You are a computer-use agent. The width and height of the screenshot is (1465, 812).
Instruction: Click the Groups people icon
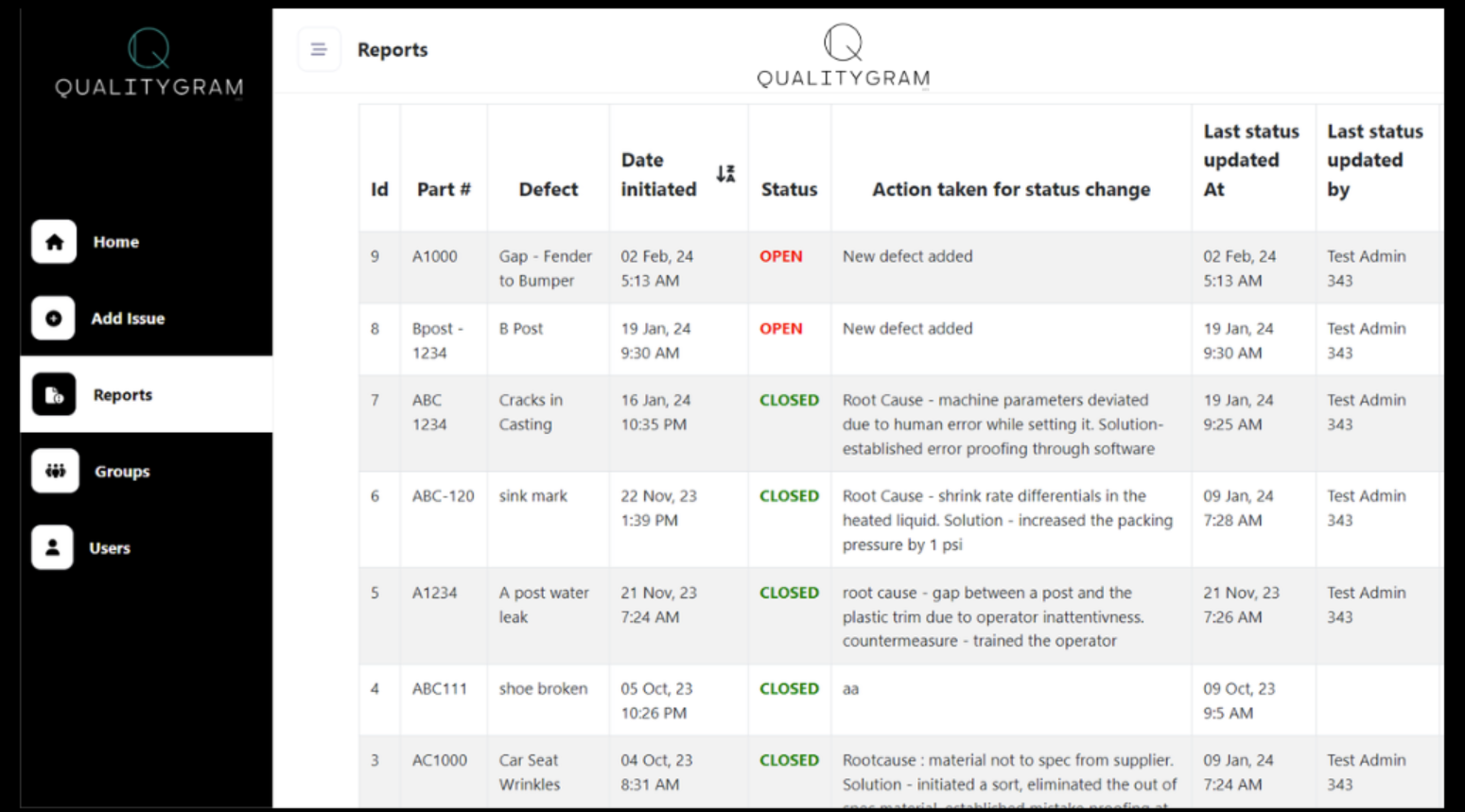[54, 471]
